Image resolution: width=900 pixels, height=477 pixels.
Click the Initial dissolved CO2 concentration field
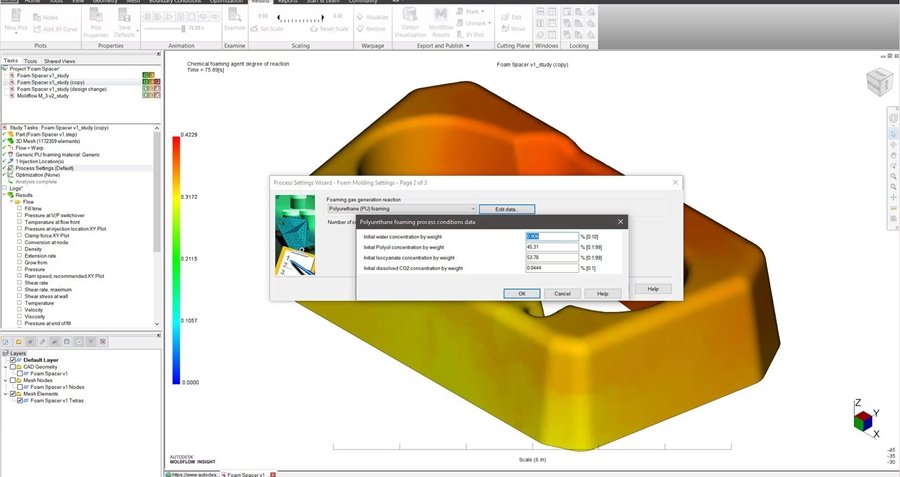point(552,268)
